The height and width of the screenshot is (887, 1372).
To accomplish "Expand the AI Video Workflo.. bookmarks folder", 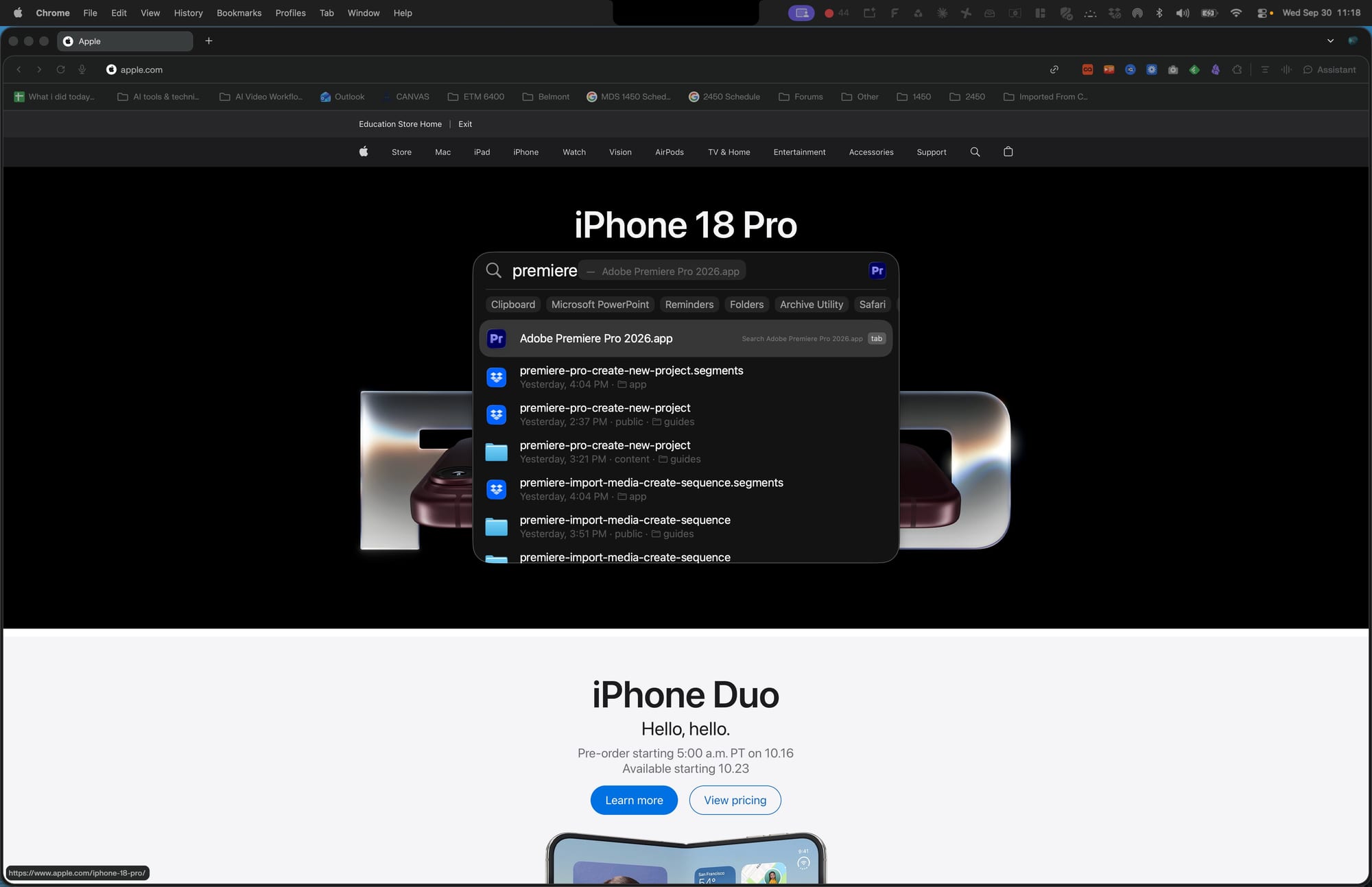I will (261, 97).
